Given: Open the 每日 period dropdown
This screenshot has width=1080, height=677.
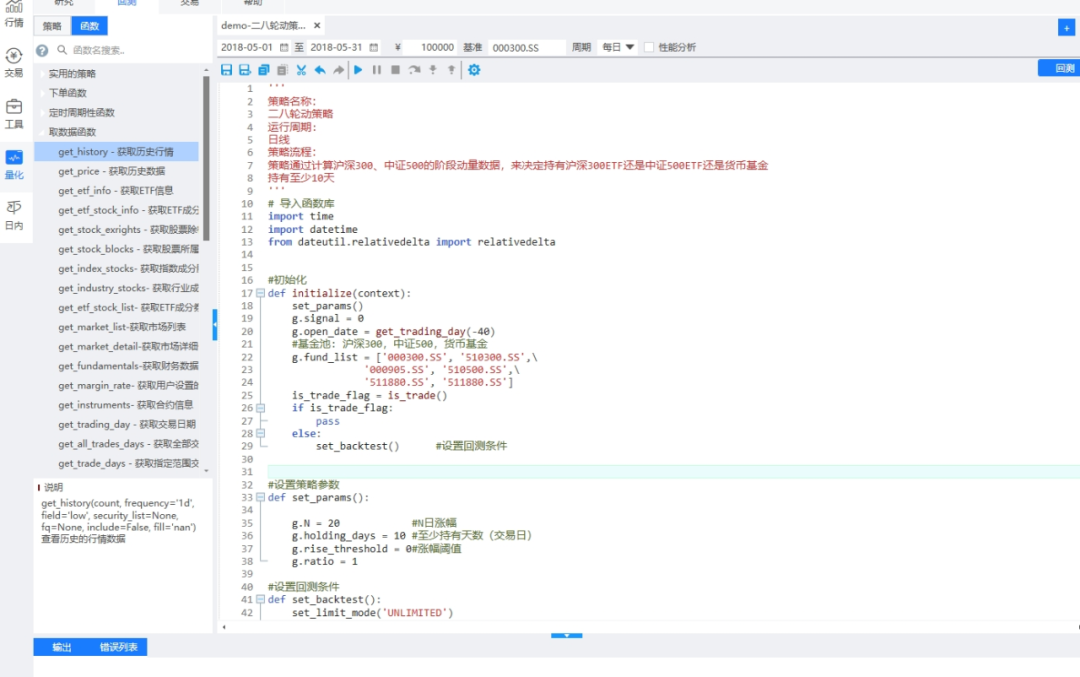Looking at the screenshot, I should tap(617, 47).
